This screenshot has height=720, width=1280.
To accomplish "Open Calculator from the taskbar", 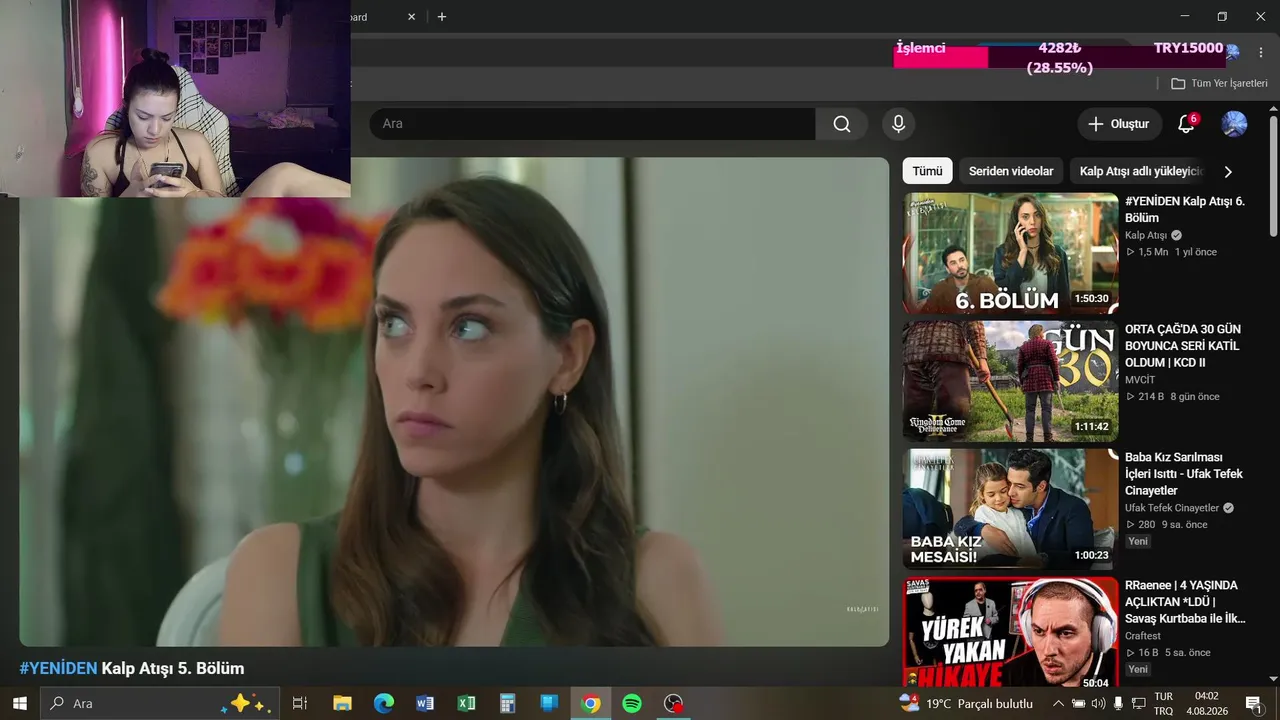I will click(507, 703).
